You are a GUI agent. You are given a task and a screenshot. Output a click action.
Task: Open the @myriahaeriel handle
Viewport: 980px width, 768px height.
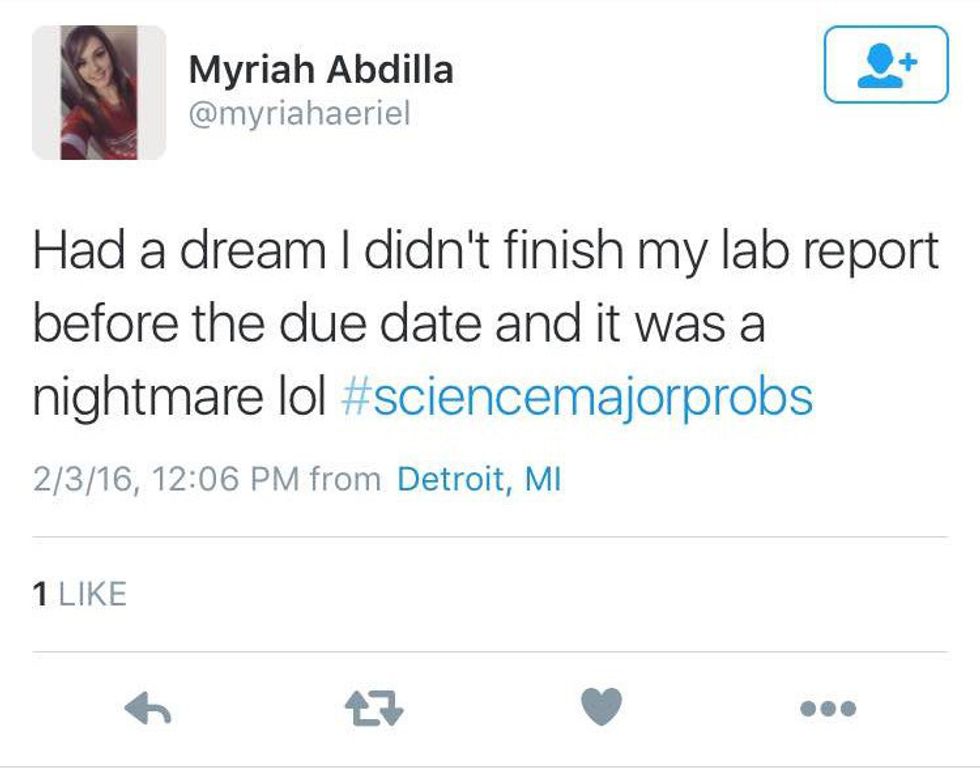coord(299,114)
